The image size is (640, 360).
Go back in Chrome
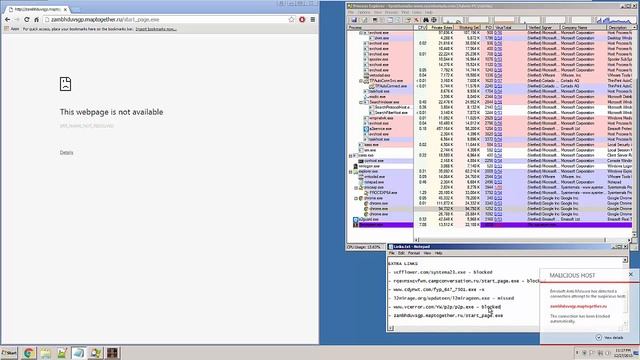pos(7,20)
